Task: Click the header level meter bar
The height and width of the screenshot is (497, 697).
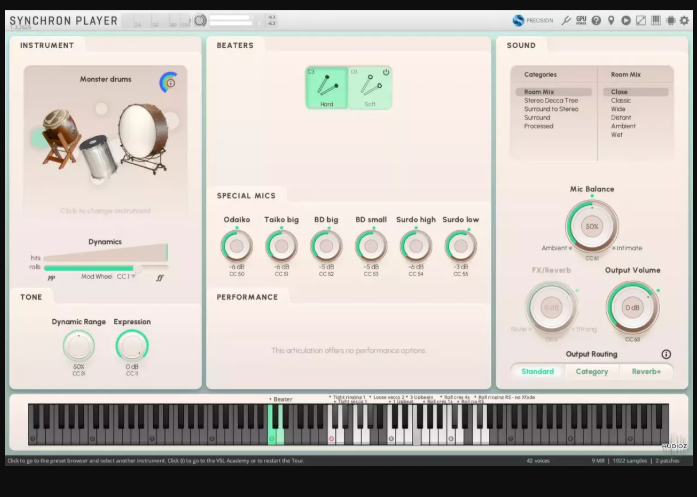Action: (x=230, y=20)
